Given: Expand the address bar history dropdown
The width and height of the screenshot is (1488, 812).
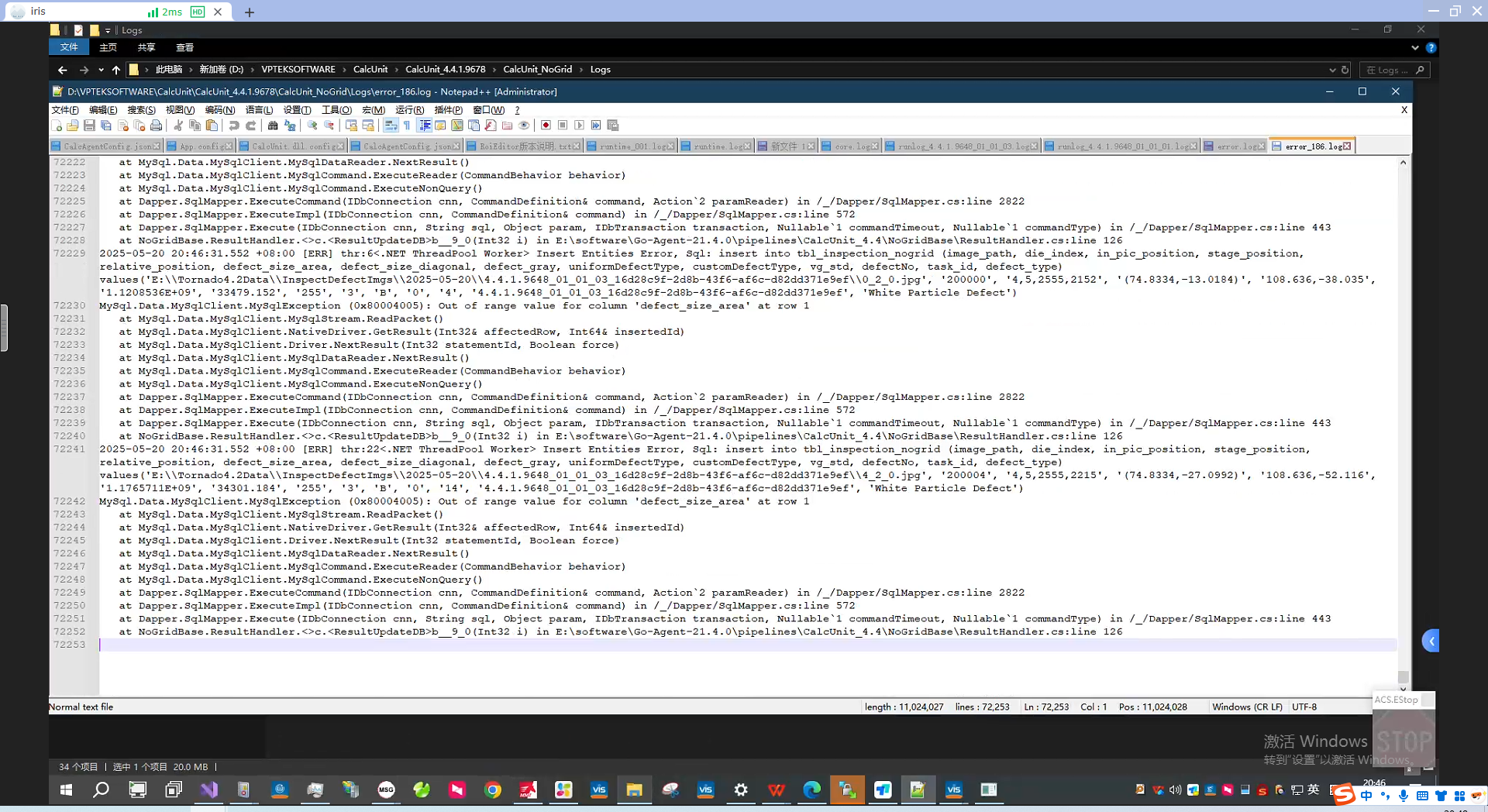Looking at the screenshot, I should [x=1332, y=70].
